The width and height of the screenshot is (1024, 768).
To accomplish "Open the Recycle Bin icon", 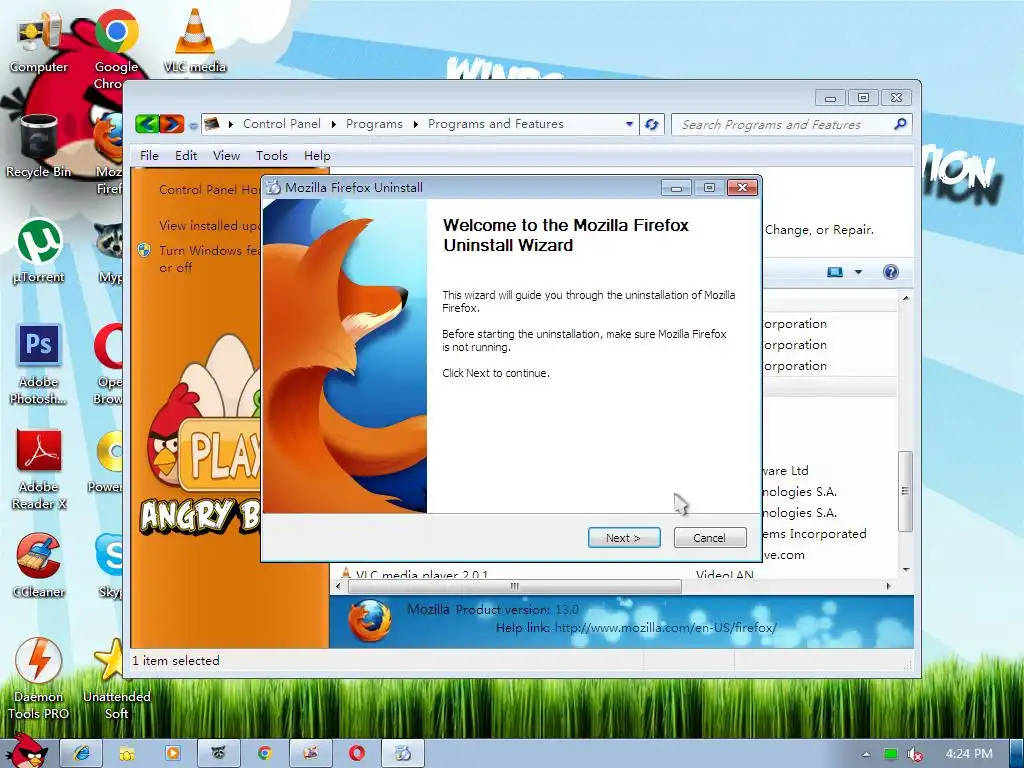I will tap(39, 147).
